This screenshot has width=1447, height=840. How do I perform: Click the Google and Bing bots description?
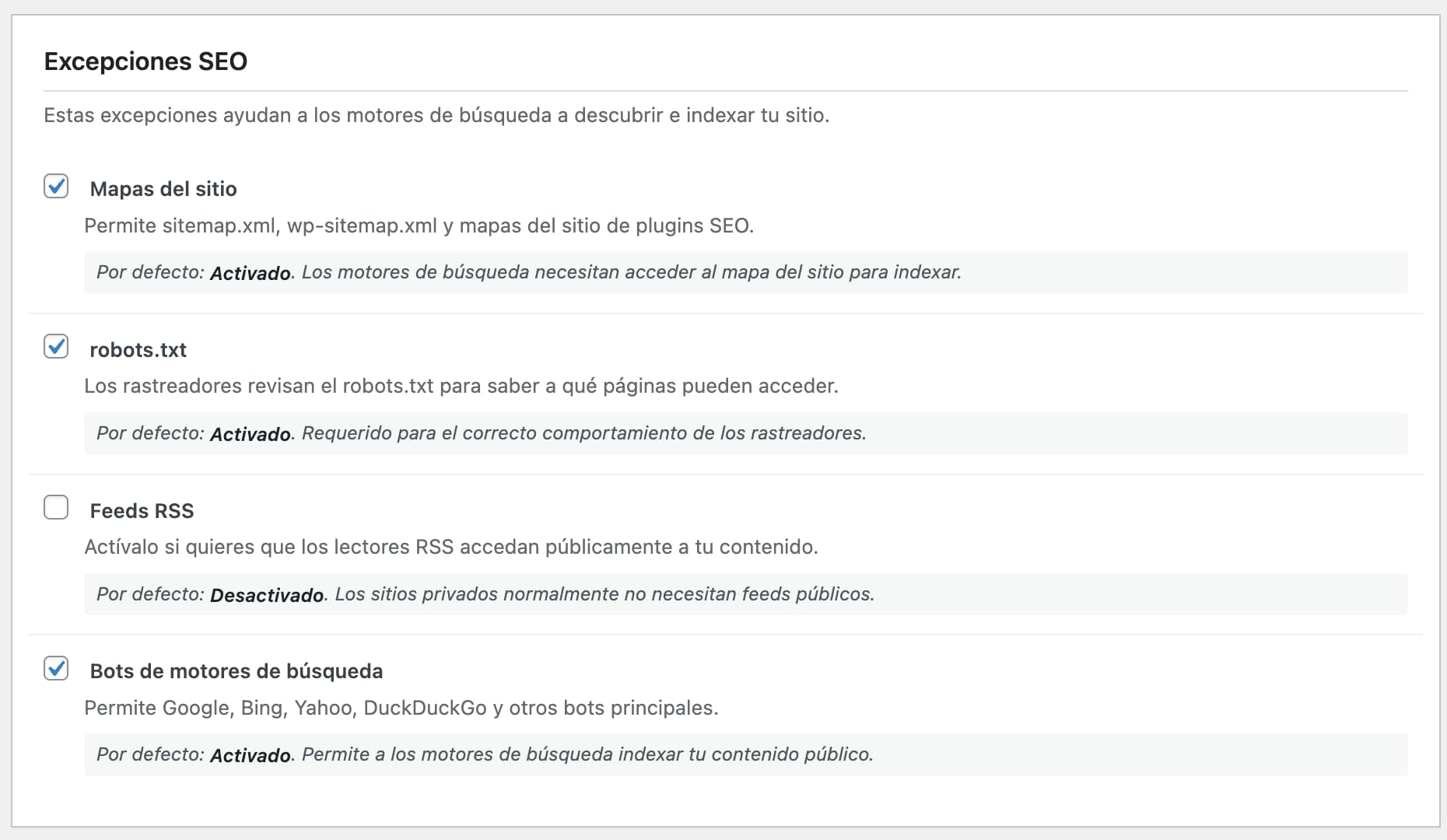401,708
